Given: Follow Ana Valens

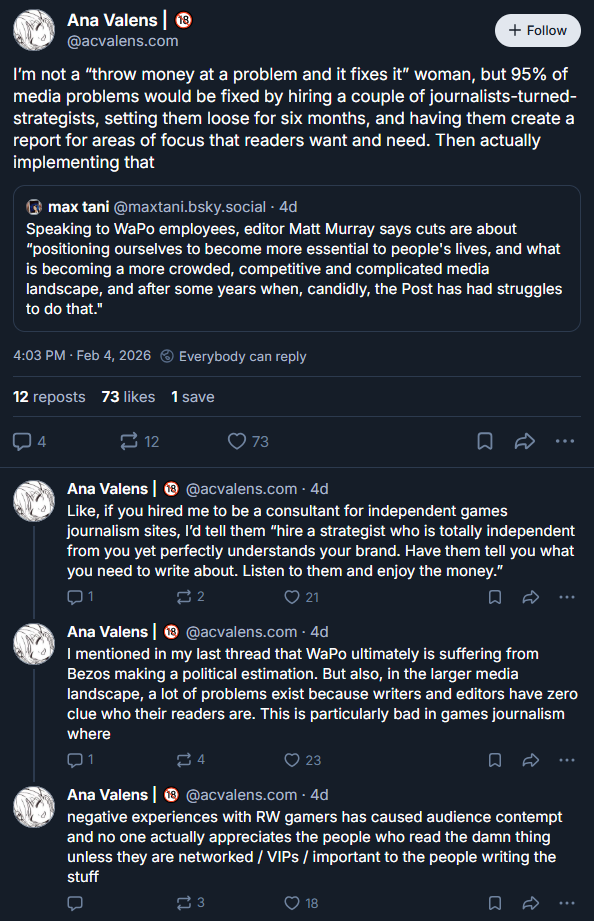Looking at the screenshot, I should 538,31.
